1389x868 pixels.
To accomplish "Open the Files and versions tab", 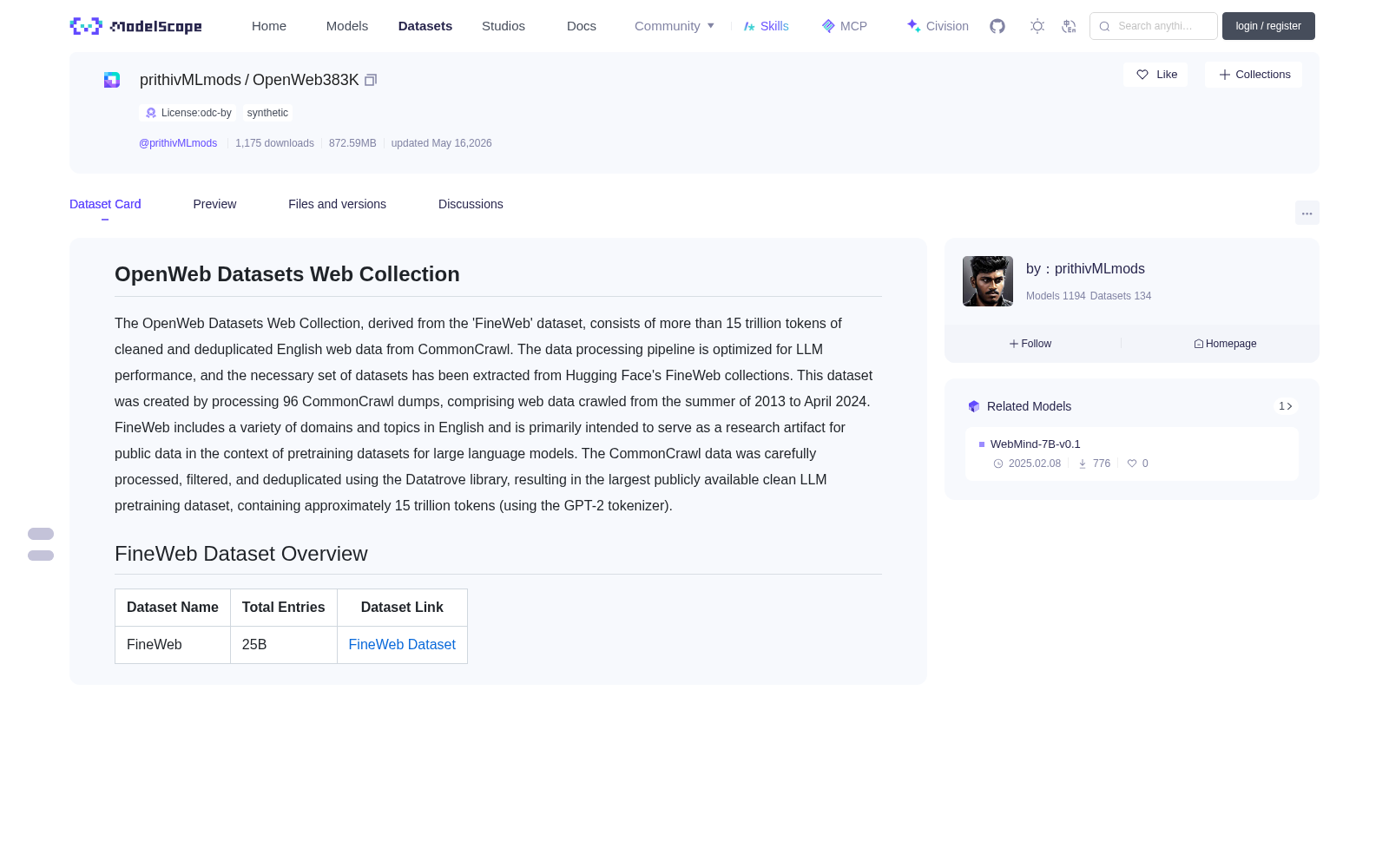I will click(x=337, y=204).
